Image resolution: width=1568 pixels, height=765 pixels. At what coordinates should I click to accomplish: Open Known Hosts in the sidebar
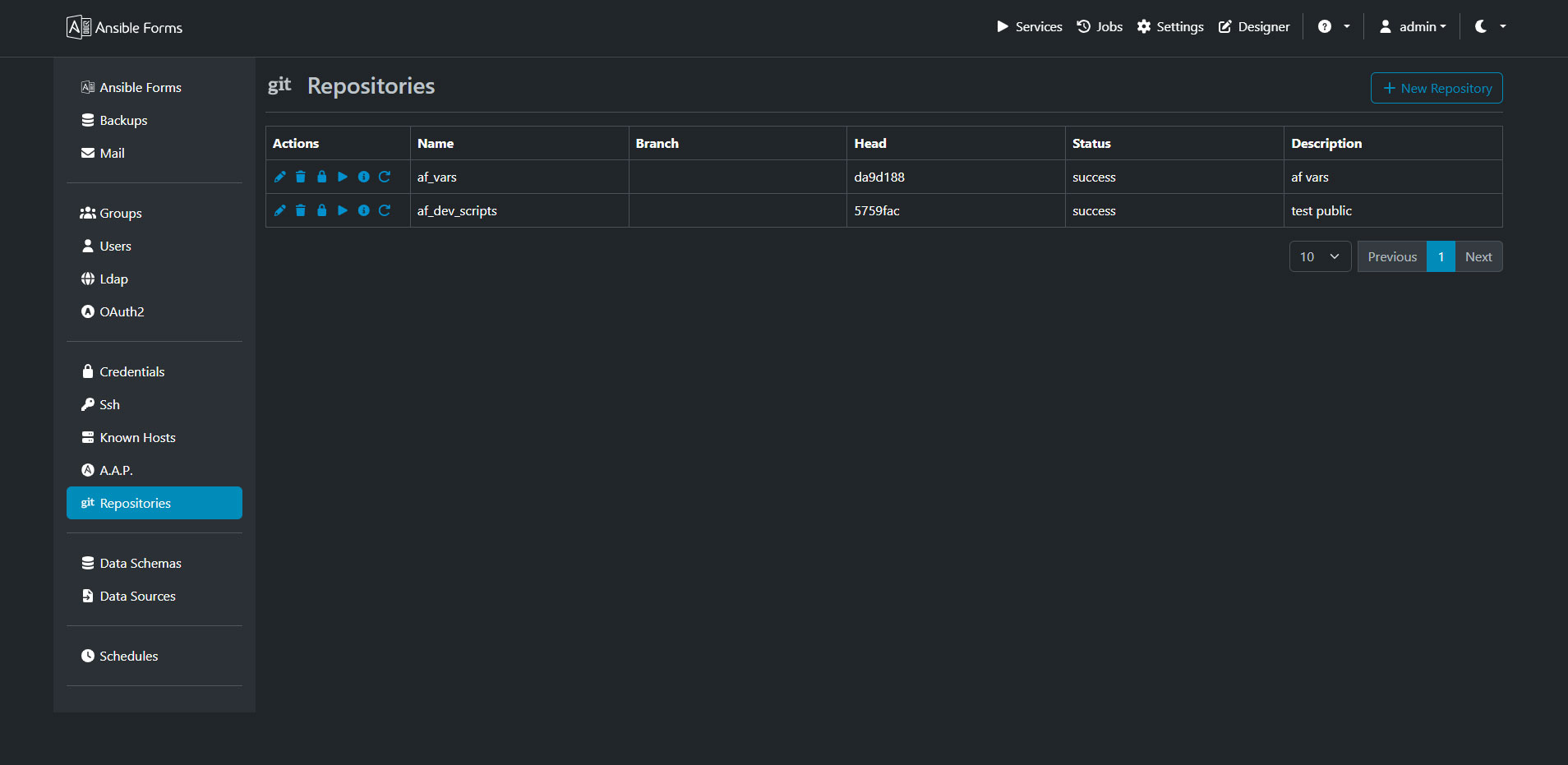(137, 437)
